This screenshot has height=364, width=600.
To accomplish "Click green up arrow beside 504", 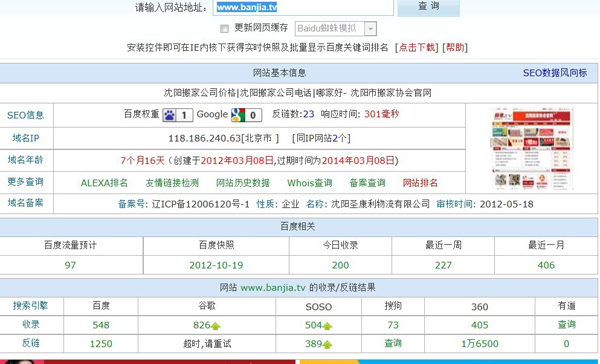I will click(x=327, y=326).
